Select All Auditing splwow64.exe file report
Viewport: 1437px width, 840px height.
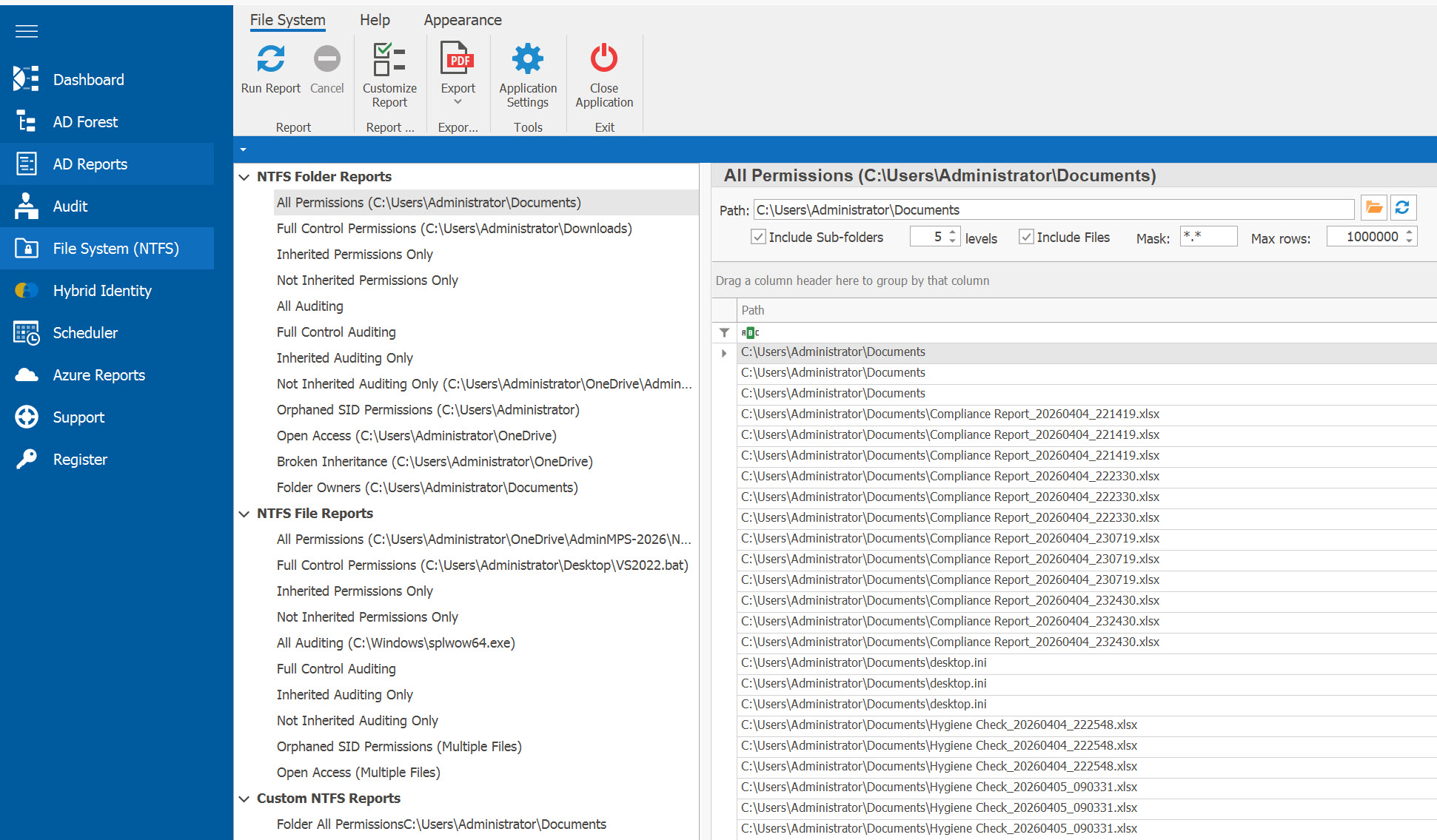(x=395, y=643)
